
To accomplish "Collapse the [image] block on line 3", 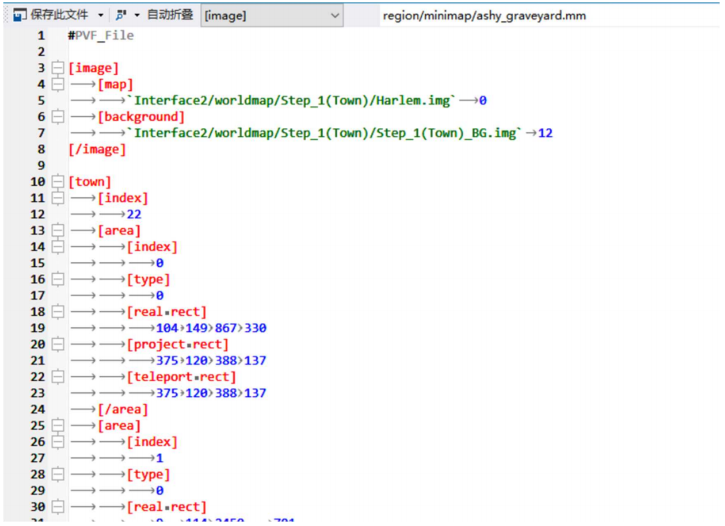I will coord(57,68).
